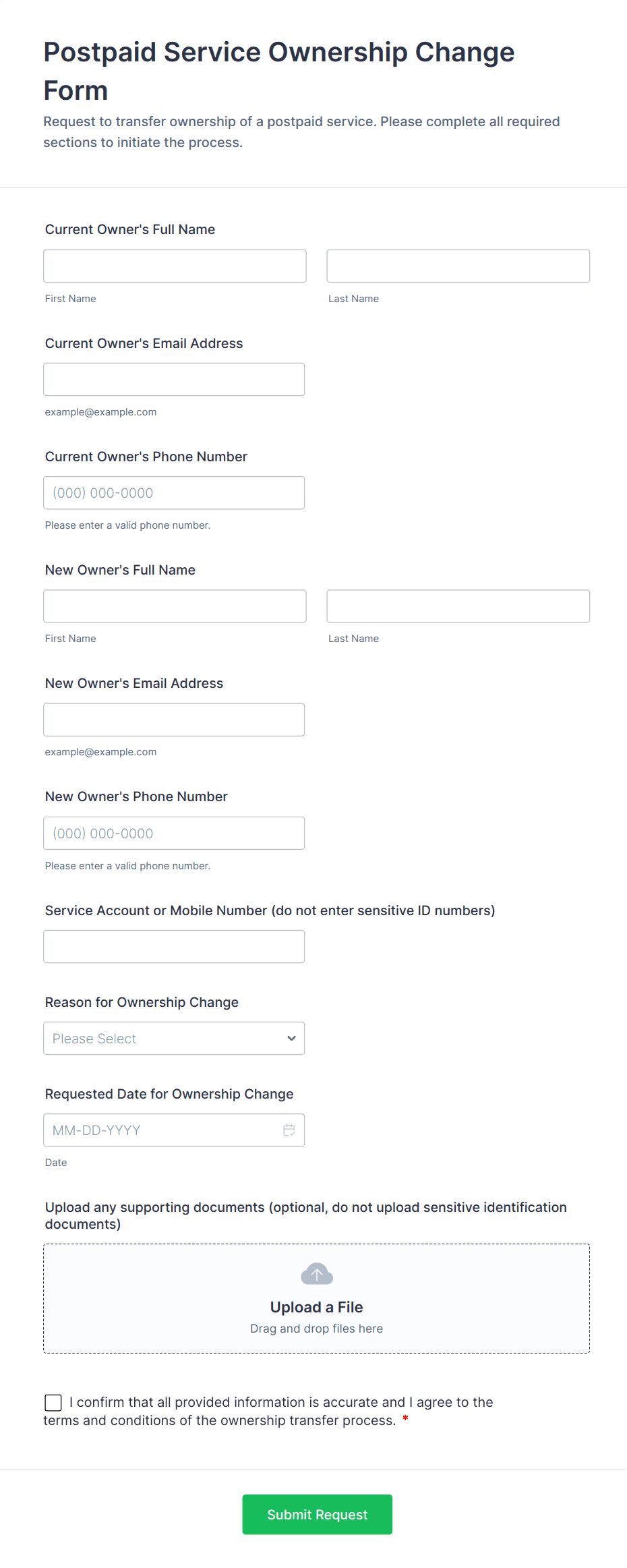Focus the New Owner's Email Address field
627x1568 pixels.
click(x=174, y=720)
